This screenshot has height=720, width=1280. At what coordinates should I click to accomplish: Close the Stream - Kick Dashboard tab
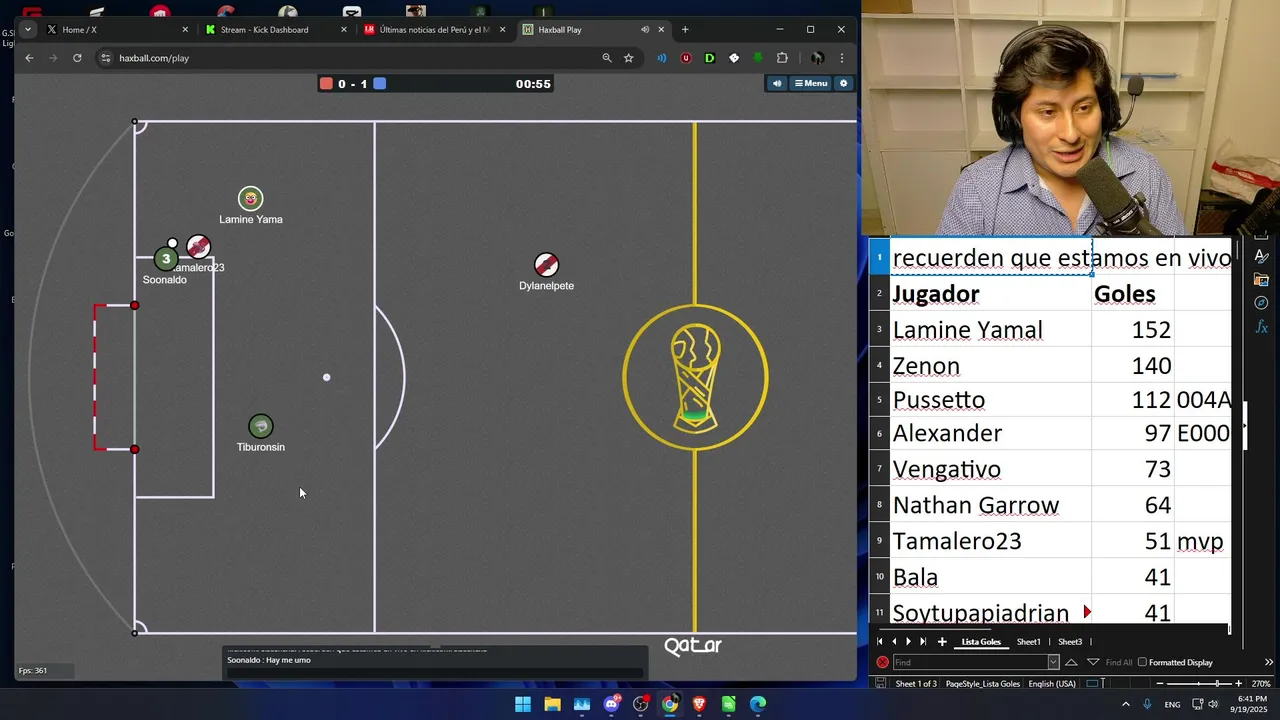point(344,30)
